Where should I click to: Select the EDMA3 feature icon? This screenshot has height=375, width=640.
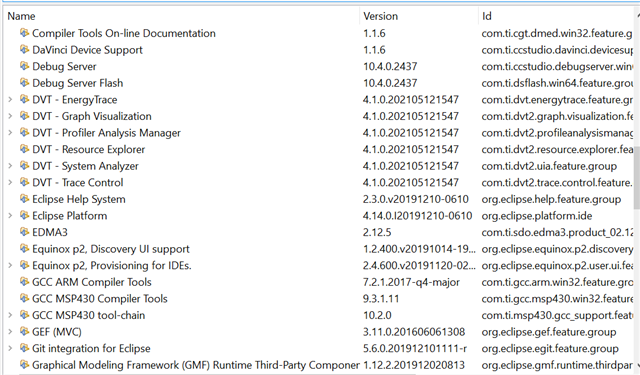click(x=24, y=232)
